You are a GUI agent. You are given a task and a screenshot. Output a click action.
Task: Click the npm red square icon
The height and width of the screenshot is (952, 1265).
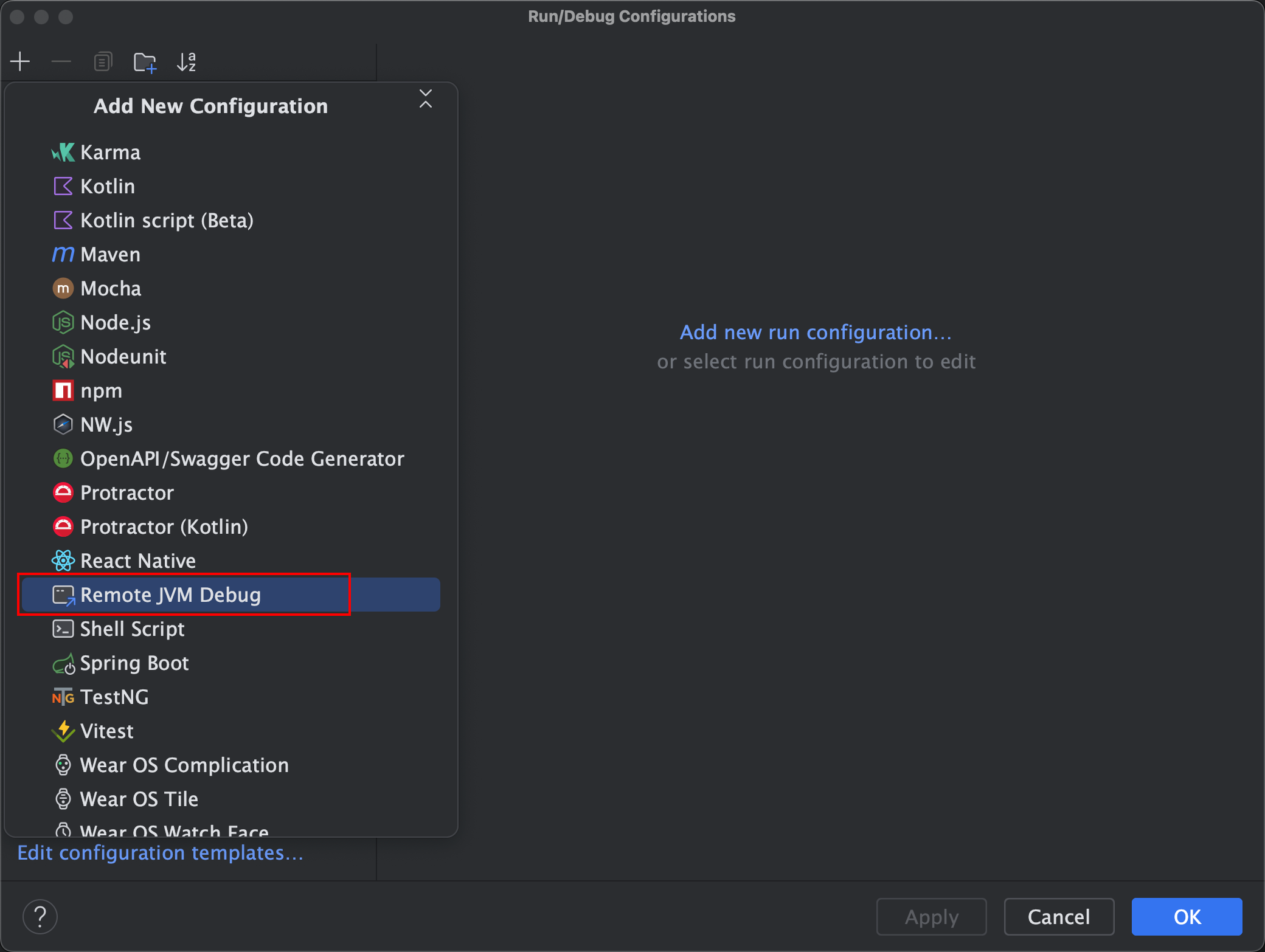click(63, 390)
